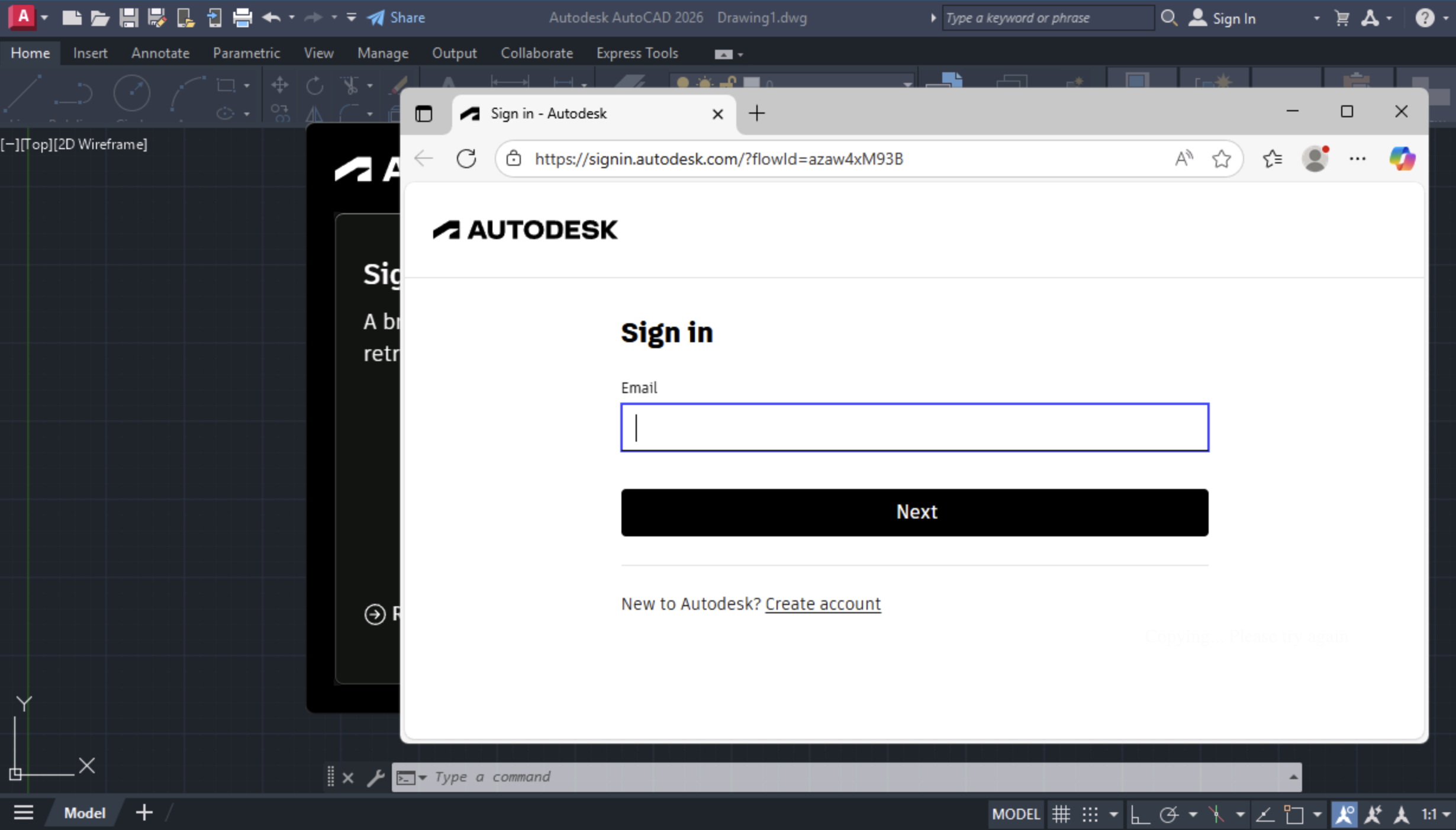Click the Next button
Image resolution: width=1456 pixels, height=830 pixels.
[x=914, y=512]
